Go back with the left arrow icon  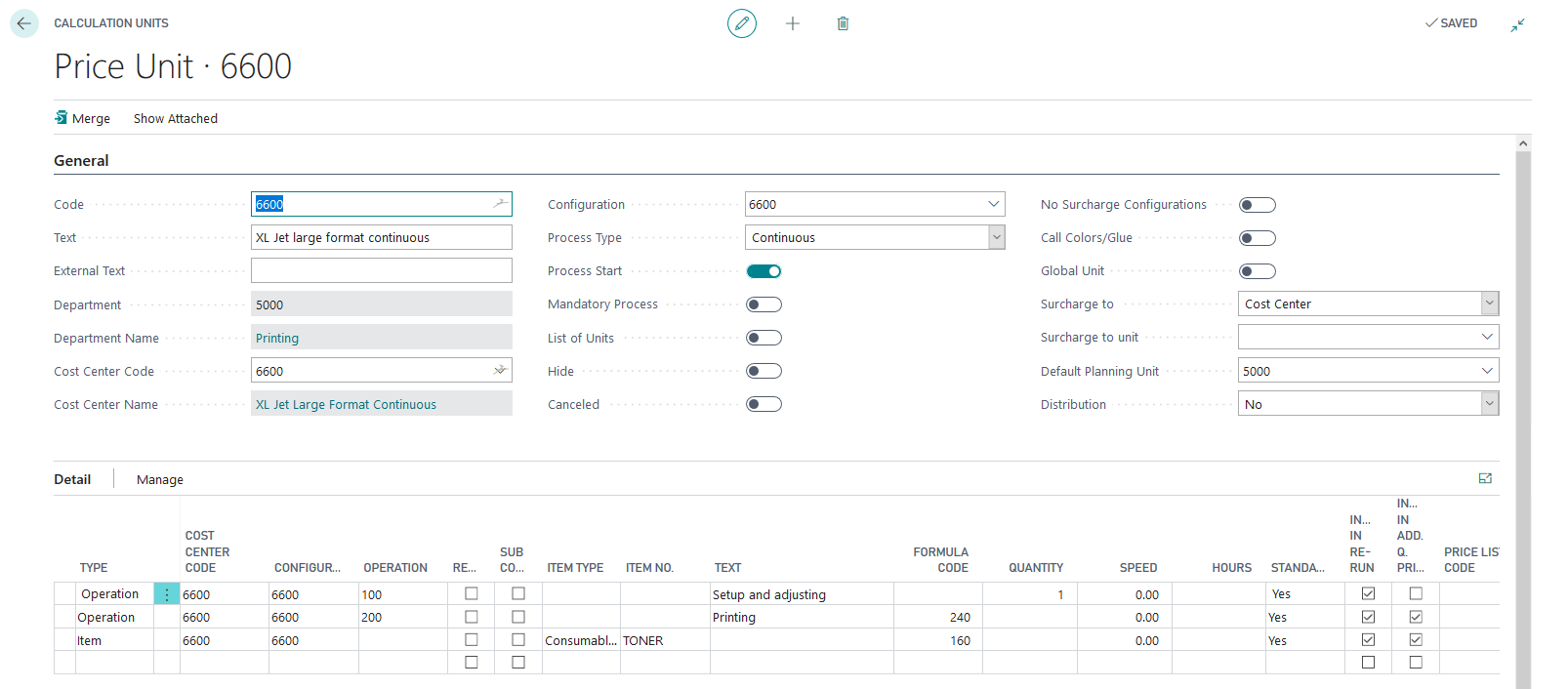click(24, 23)
